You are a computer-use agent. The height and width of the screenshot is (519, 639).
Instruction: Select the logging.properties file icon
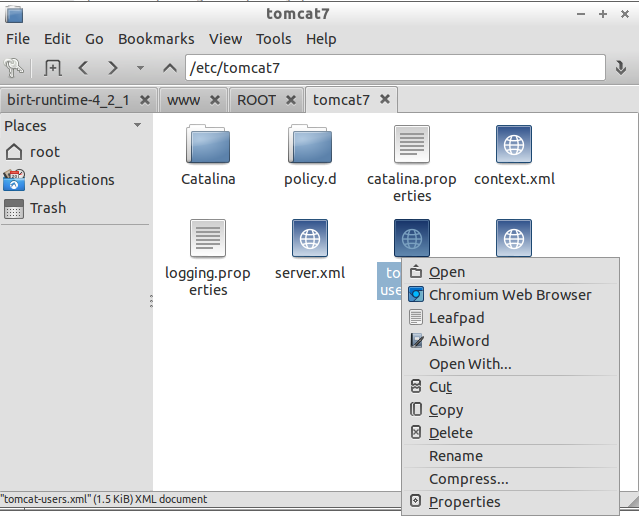[208, 239]
